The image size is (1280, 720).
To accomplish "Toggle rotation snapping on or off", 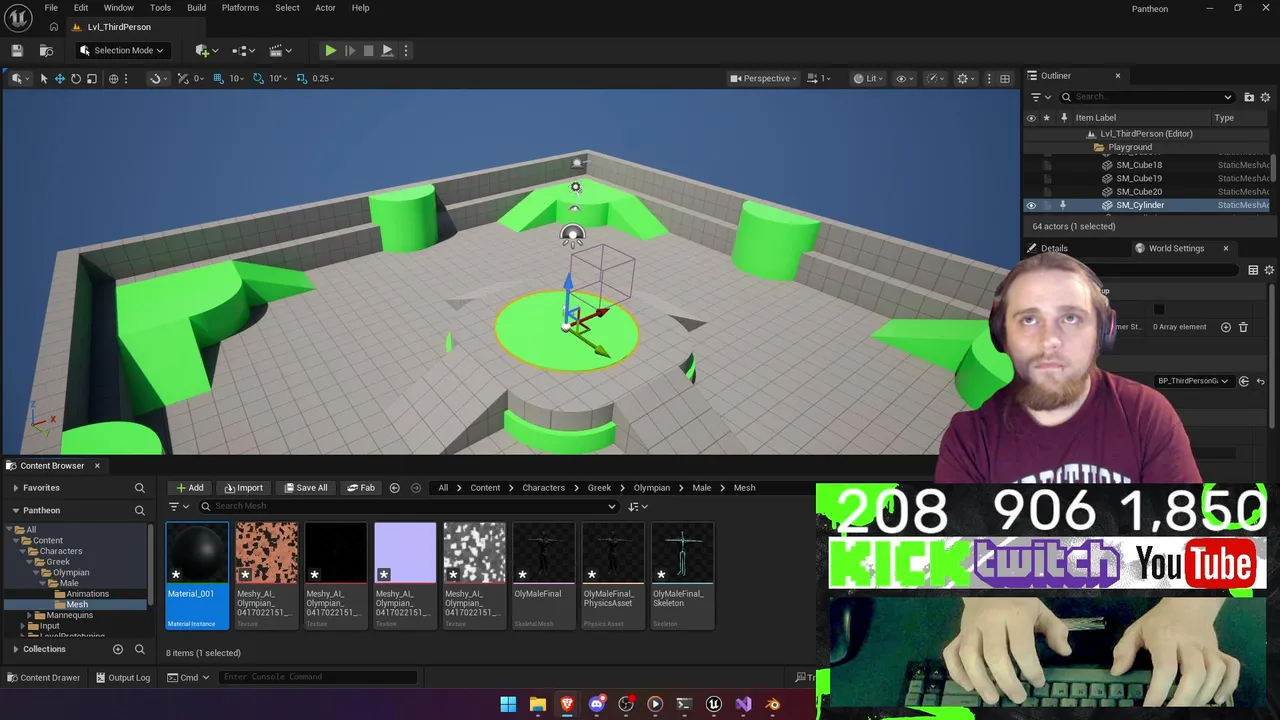I will (x=259, y=78).
